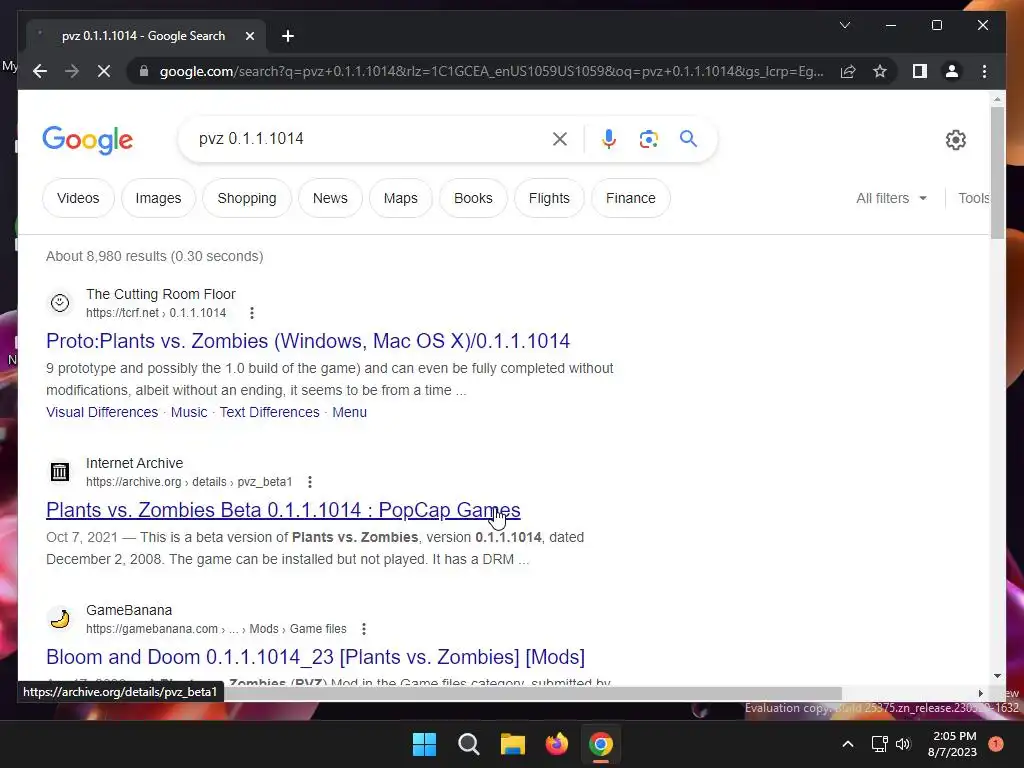Open the Visual Differences sitelink
The height and width of the screenshot is (768, 1024).
tap(102, 412)
